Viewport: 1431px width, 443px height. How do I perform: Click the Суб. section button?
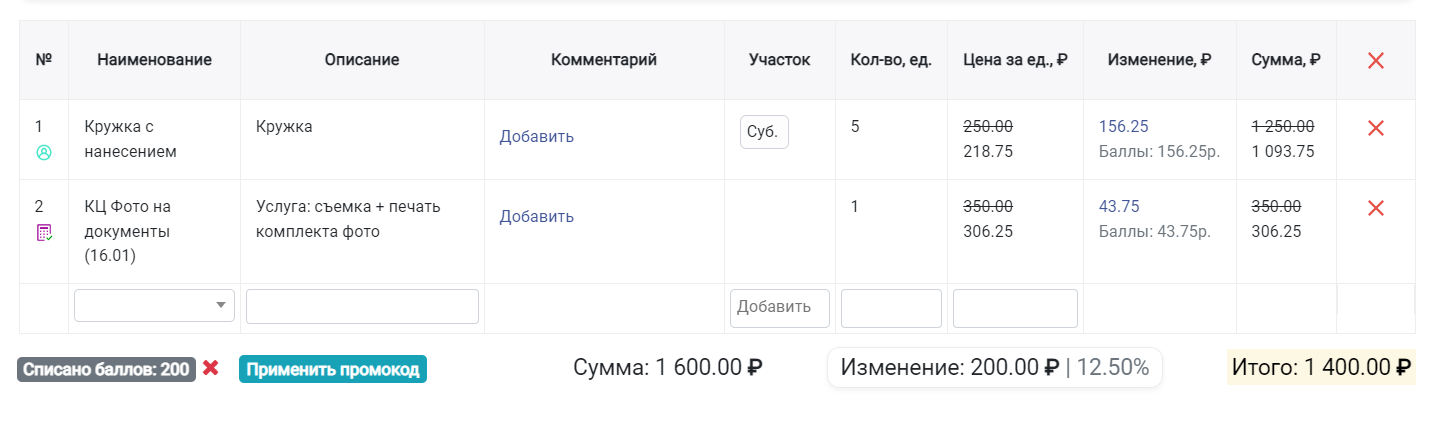point(764,132)
